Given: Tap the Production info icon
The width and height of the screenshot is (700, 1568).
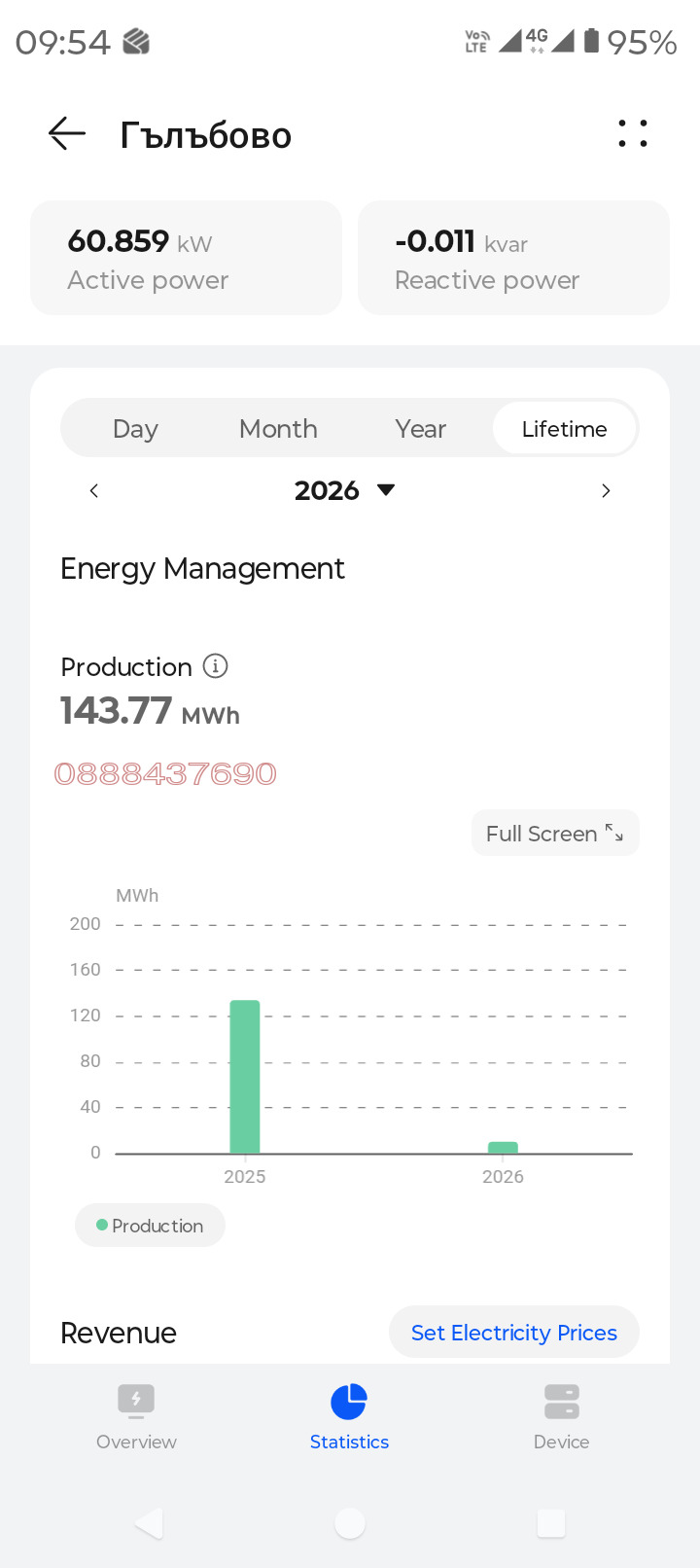Looking at the screenshot, I should 215,666.
